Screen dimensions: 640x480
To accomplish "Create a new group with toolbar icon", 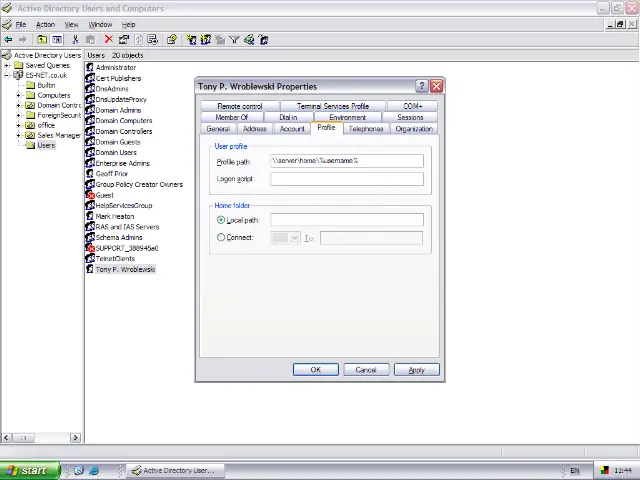I will point(206,40).
